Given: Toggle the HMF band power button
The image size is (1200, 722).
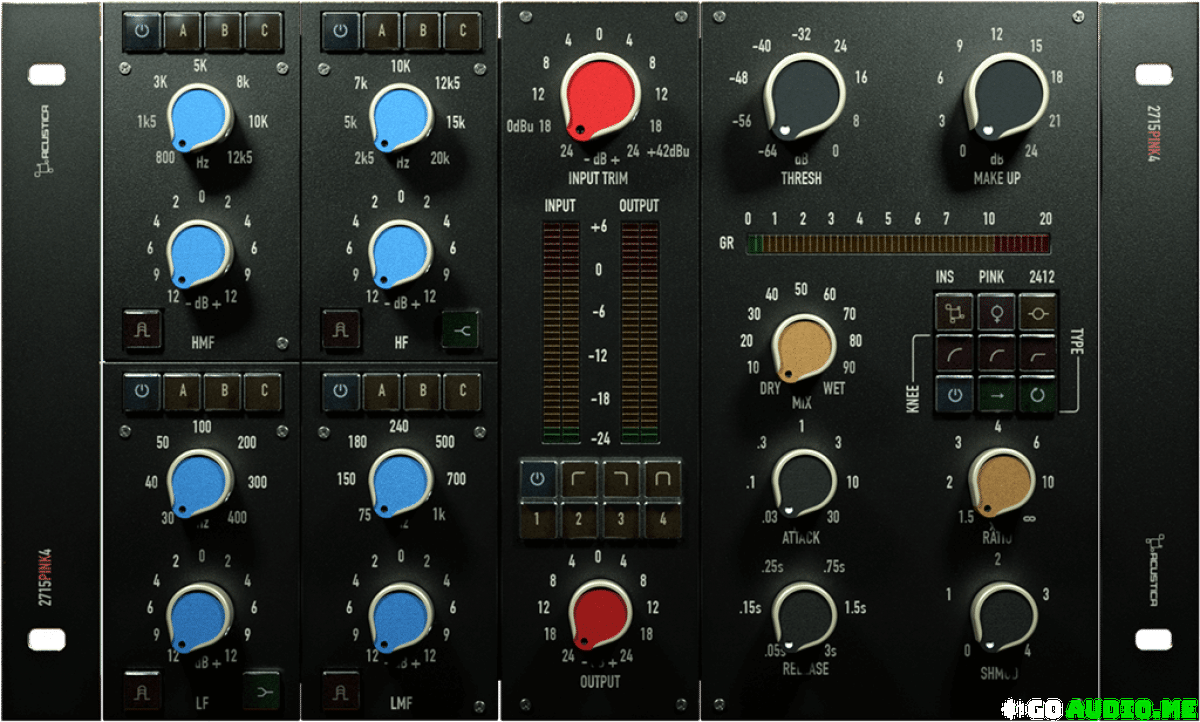Looking at the screenshot, I should (142, 31).
